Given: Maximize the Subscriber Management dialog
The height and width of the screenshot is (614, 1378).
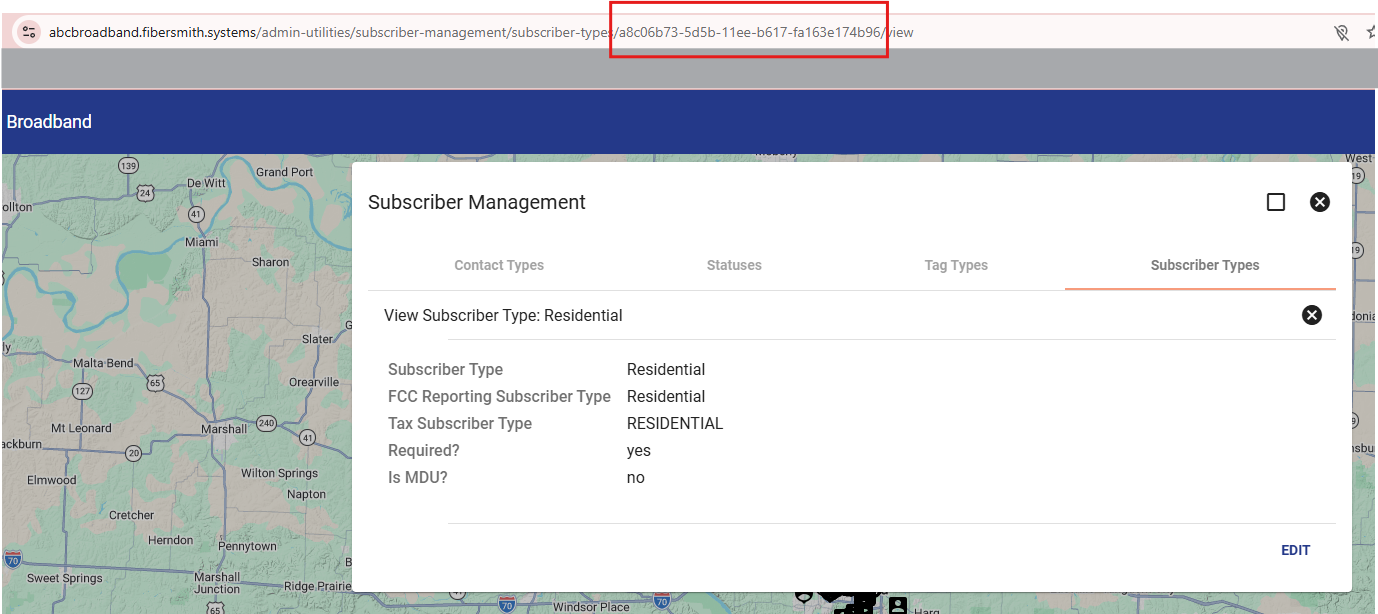Looking at the screenshot, I should 1276,202.
